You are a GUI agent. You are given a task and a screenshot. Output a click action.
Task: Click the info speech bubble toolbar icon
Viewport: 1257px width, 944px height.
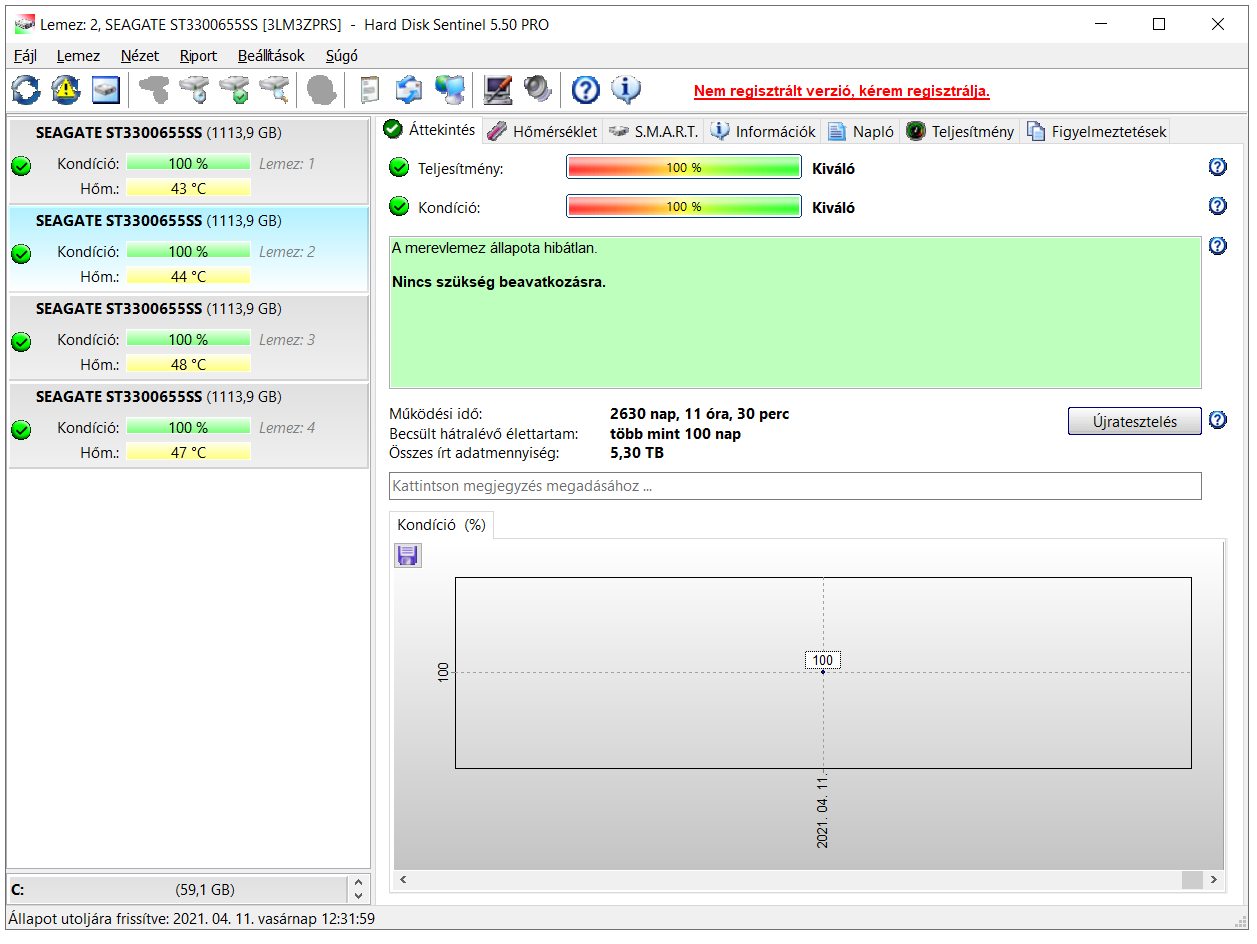click(625, 90)
